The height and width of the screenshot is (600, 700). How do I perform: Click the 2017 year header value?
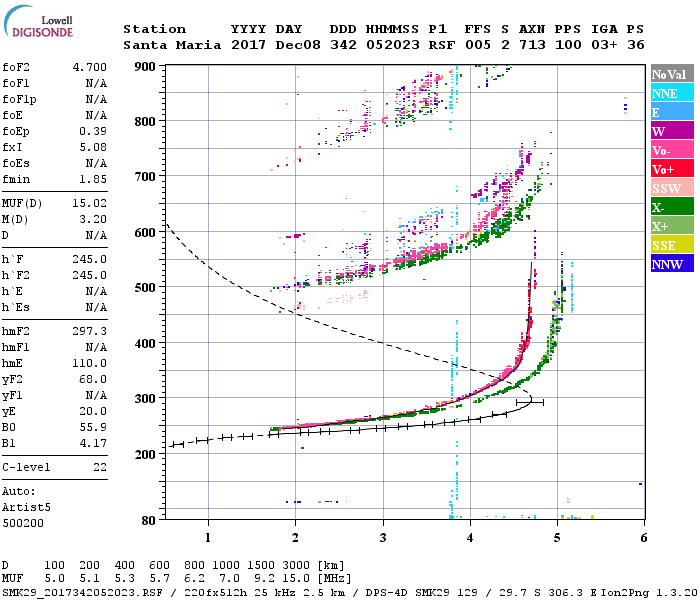coord(248,45)
